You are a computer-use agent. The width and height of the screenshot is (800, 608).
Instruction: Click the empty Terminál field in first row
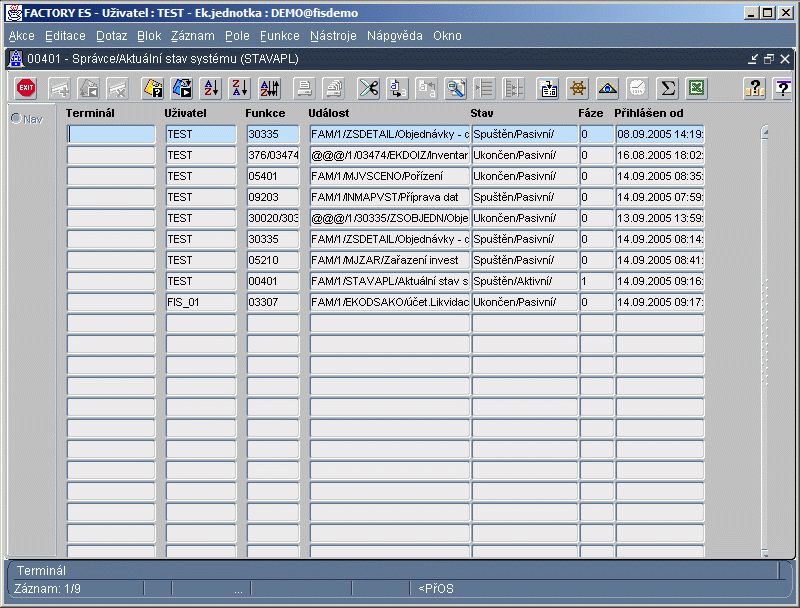point(111,134)
